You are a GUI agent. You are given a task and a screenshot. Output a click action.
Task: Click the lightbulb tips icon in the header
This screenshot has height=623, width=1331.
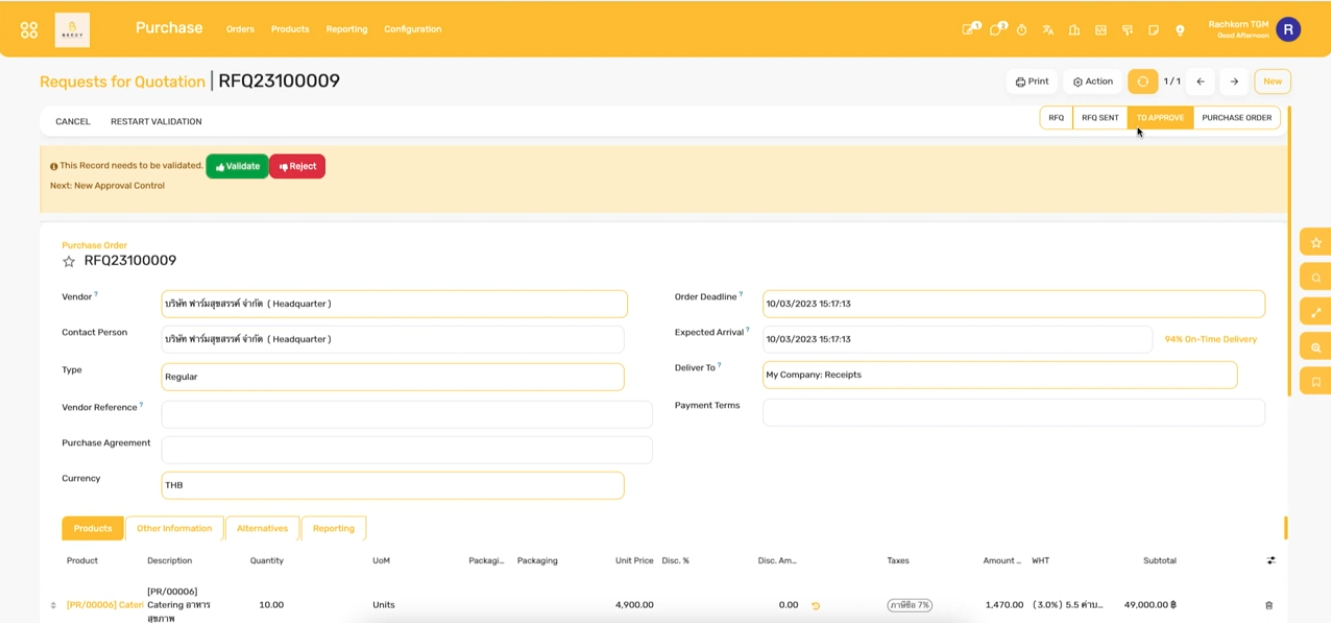tap(1179, 31)
